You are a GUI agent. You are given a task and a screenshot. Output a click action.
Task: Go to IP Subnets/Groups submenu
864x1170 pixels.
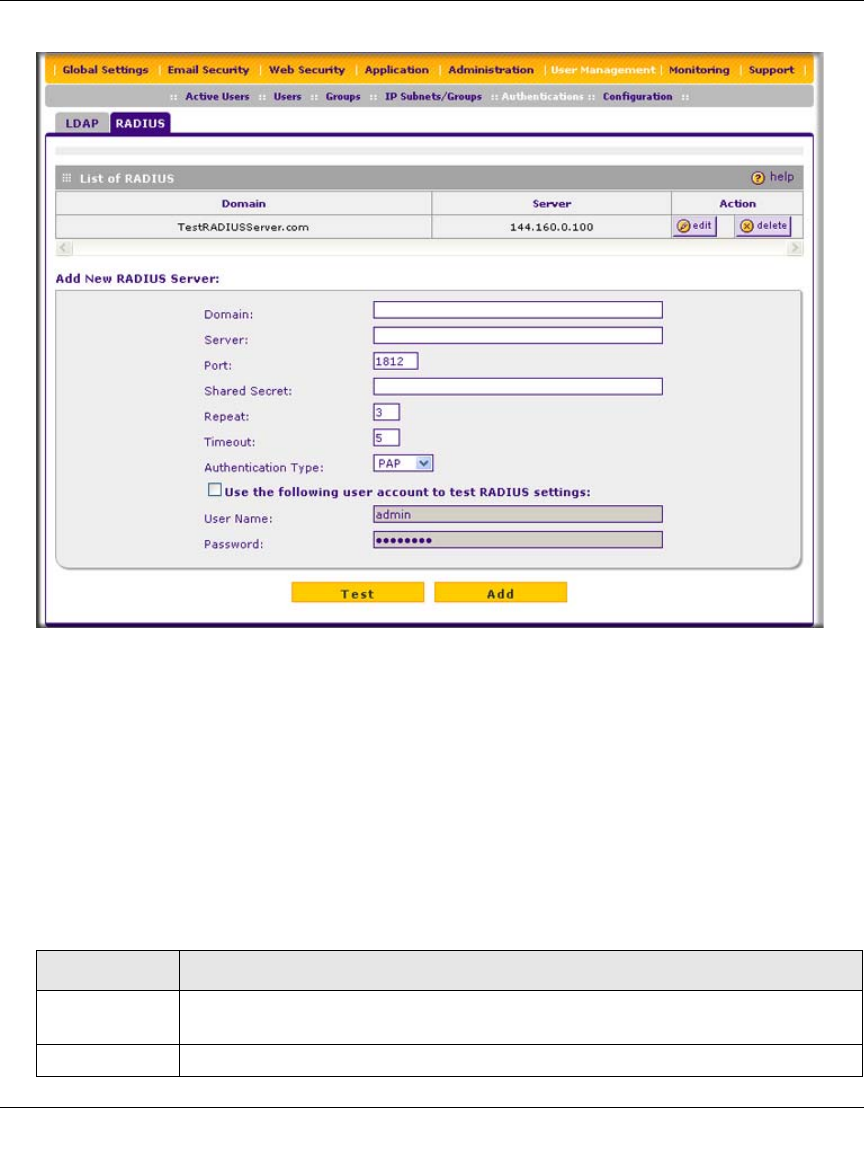tap(433, 97)
